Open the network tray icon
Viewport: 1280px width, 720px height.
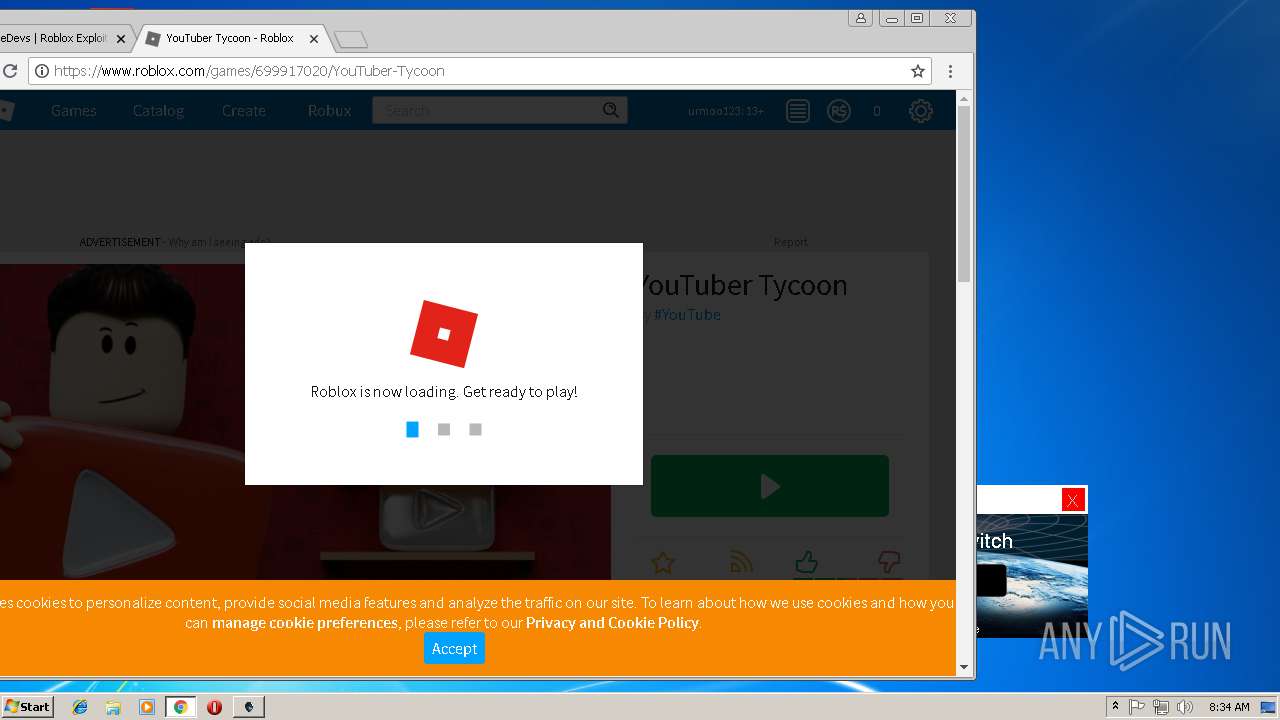pyautogui.click(x=1160, y=707)
